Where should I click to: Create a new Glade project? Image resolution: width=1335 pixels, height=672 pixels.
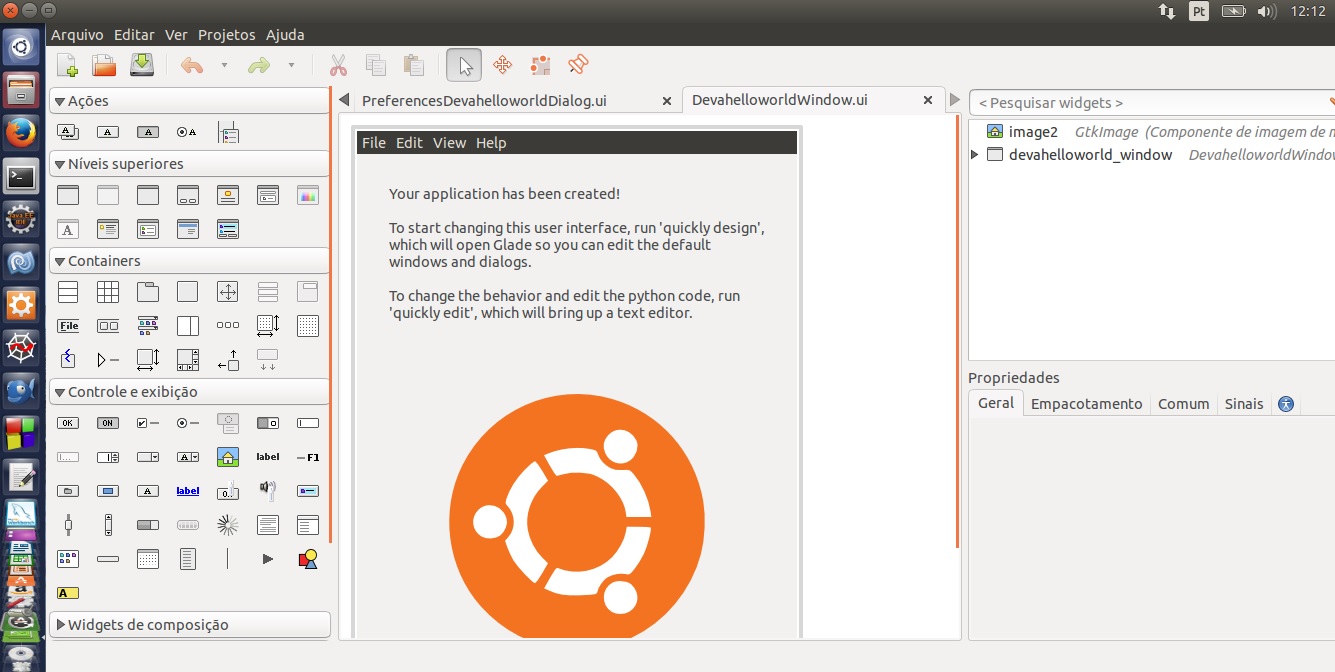click(x=67, y=66)
